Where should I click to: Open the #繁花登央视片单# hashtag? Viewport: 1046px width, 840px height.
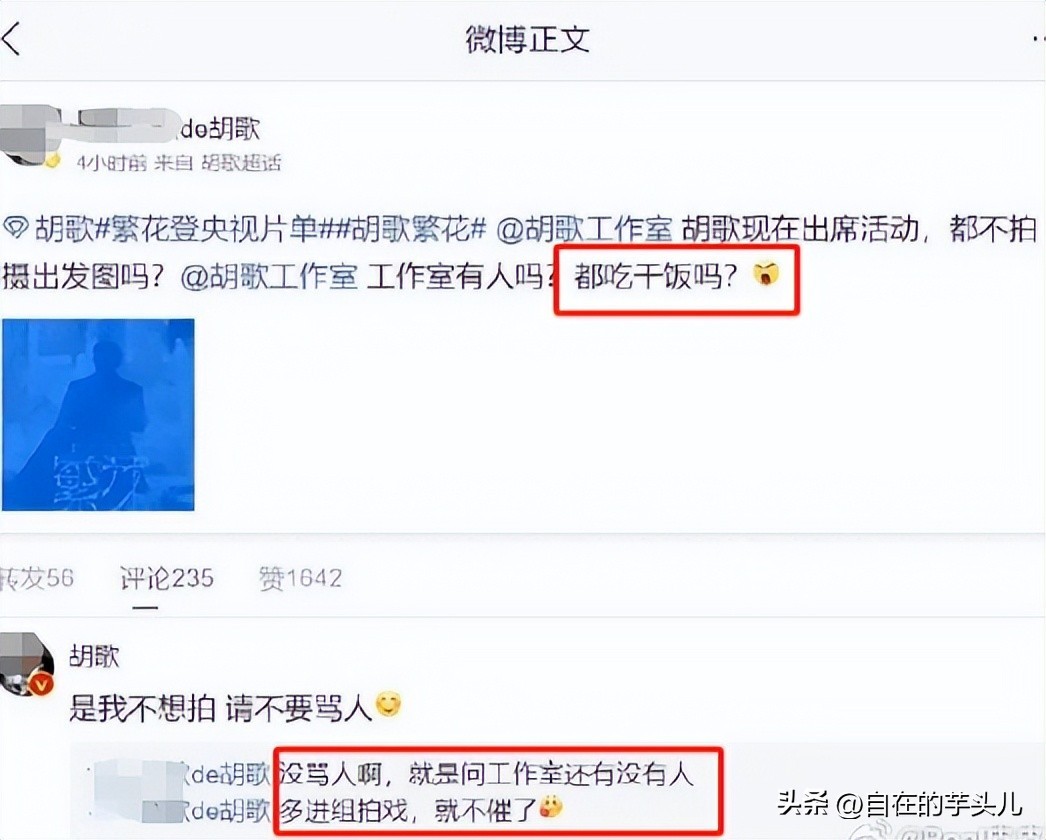pyautogui.click(x=214, y=230)
